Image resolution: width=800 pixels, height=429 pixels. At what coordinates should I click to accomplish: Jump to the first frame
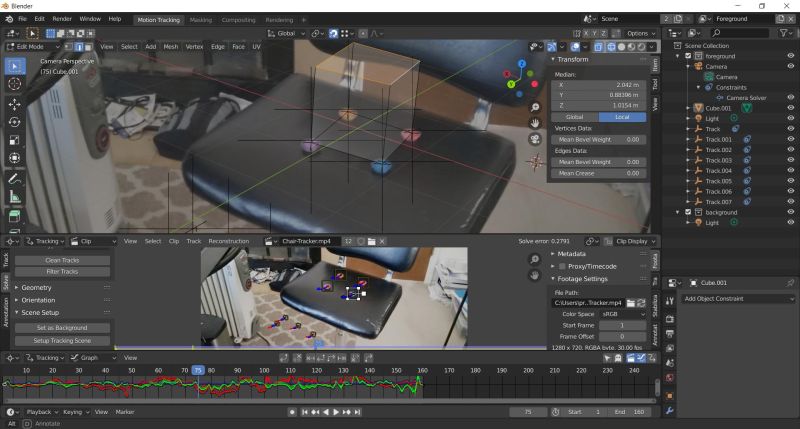pos(305,412)
